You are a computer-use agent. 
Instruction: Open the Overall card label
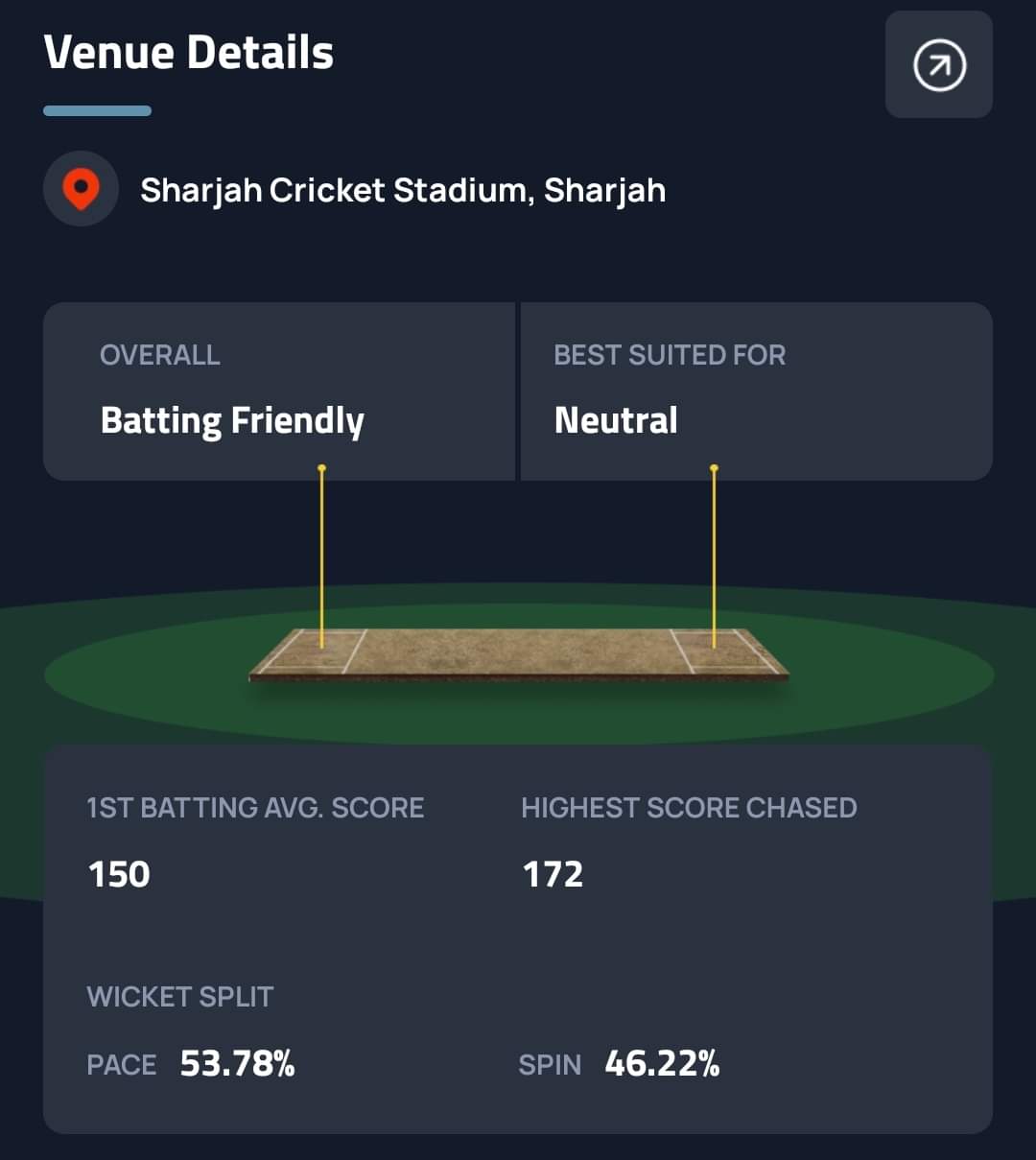[160, 355]
